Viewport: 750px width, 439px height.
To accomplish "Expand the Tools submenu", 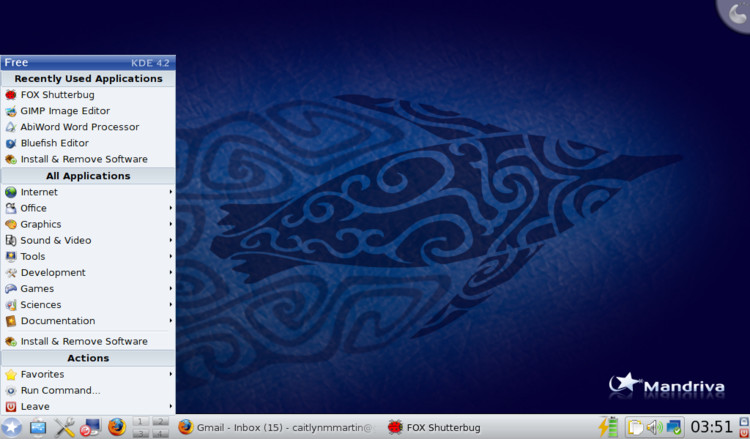I will 88,256.
